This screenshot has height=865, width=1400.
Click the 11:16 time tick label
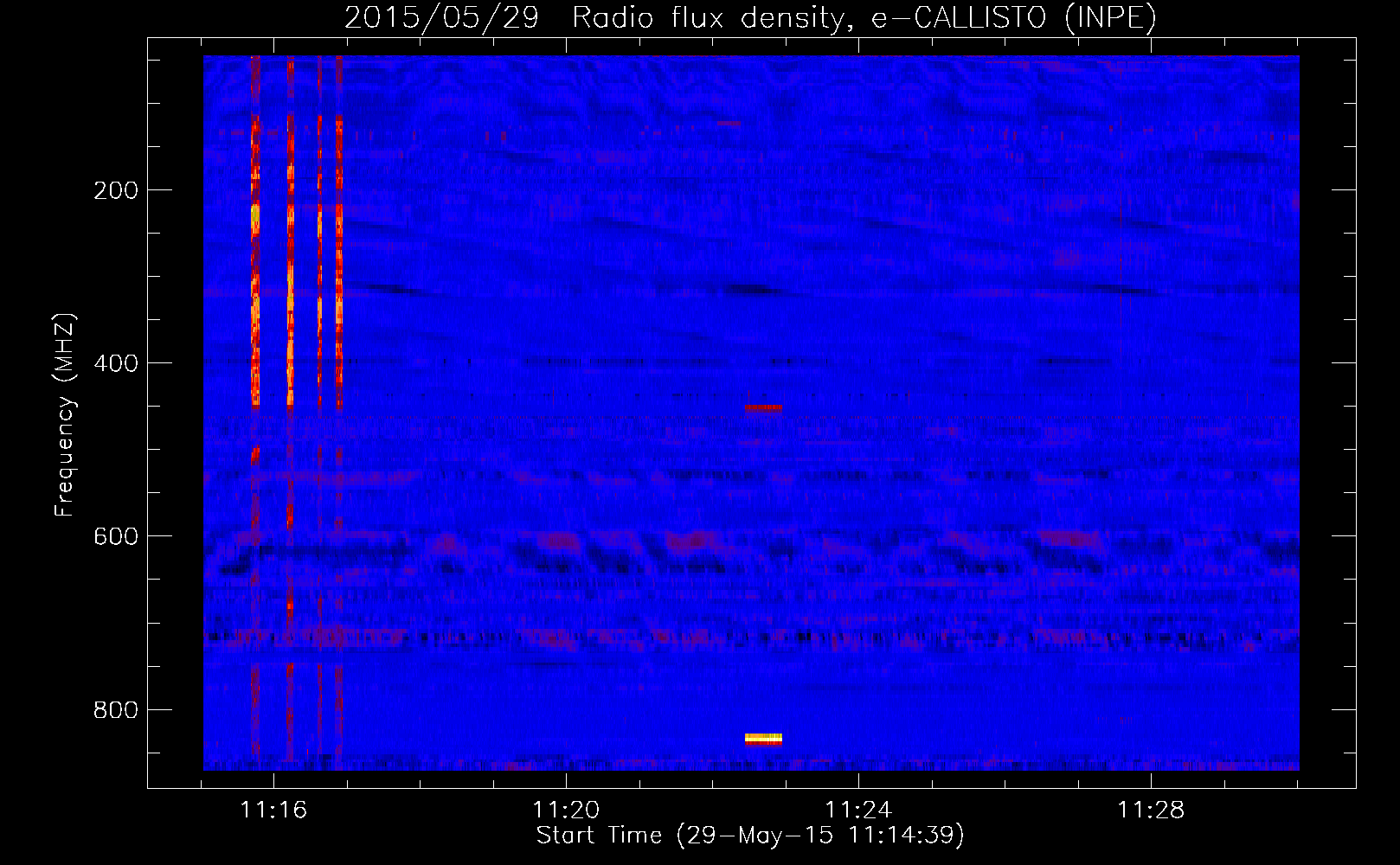273,811
